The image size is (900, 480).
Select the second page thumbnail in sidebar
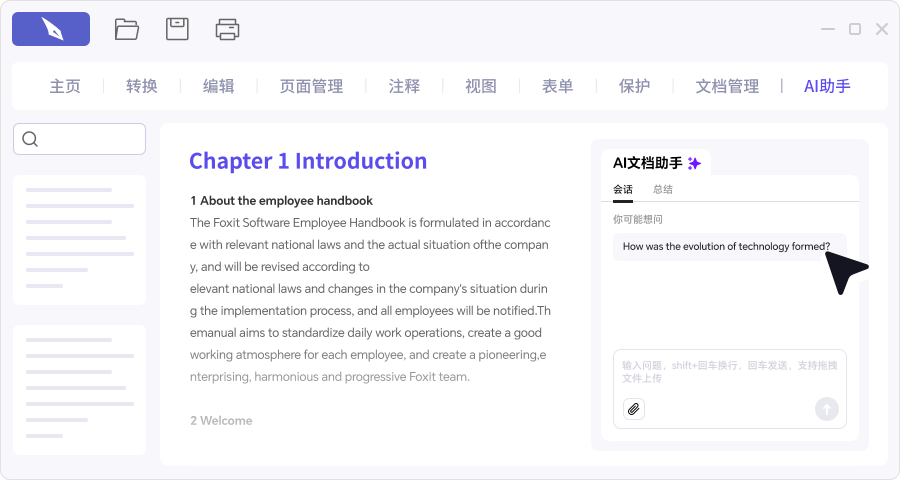pos(79,390)
